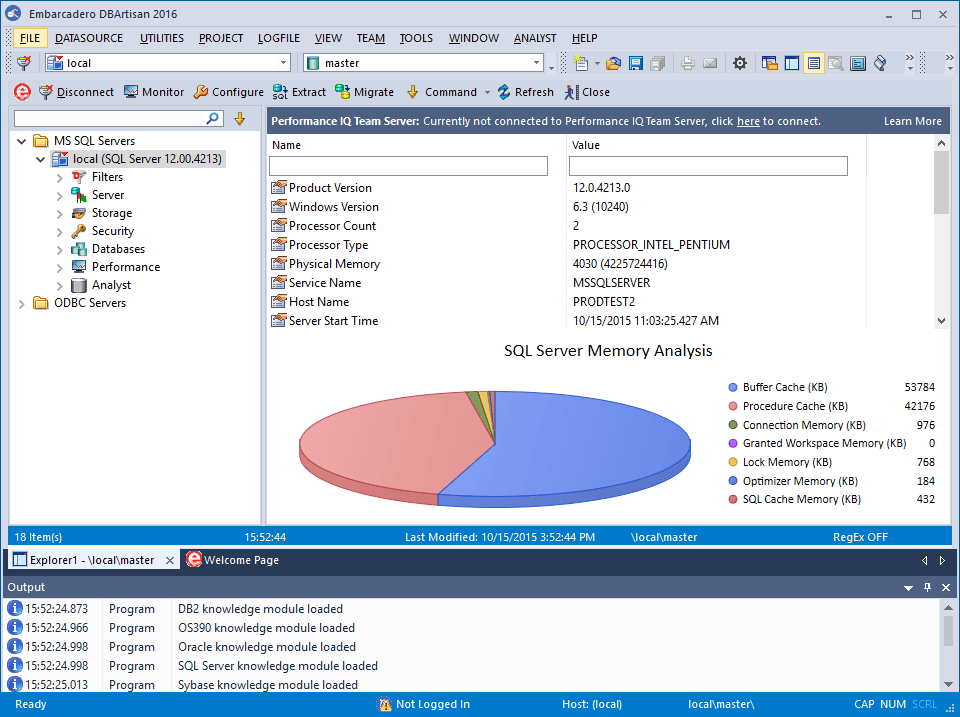Open the LOGFILE menu
Image resolution: width=960 pixels, height=717 pixels.
pyautogui.click(x=279, y=38)
